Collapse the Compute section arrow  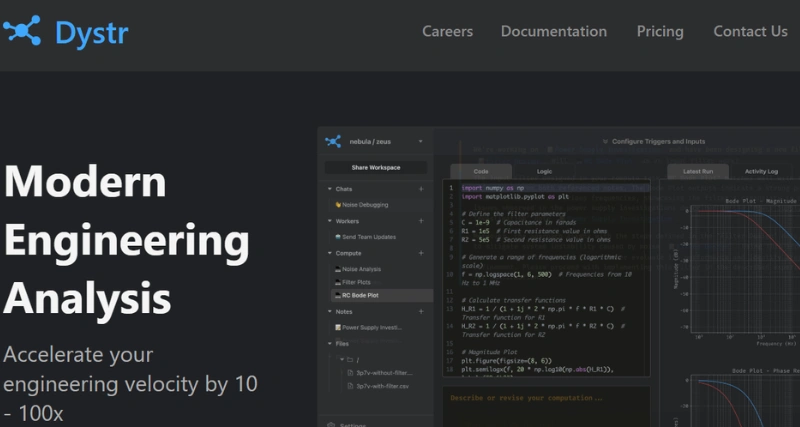coord(329,253)
